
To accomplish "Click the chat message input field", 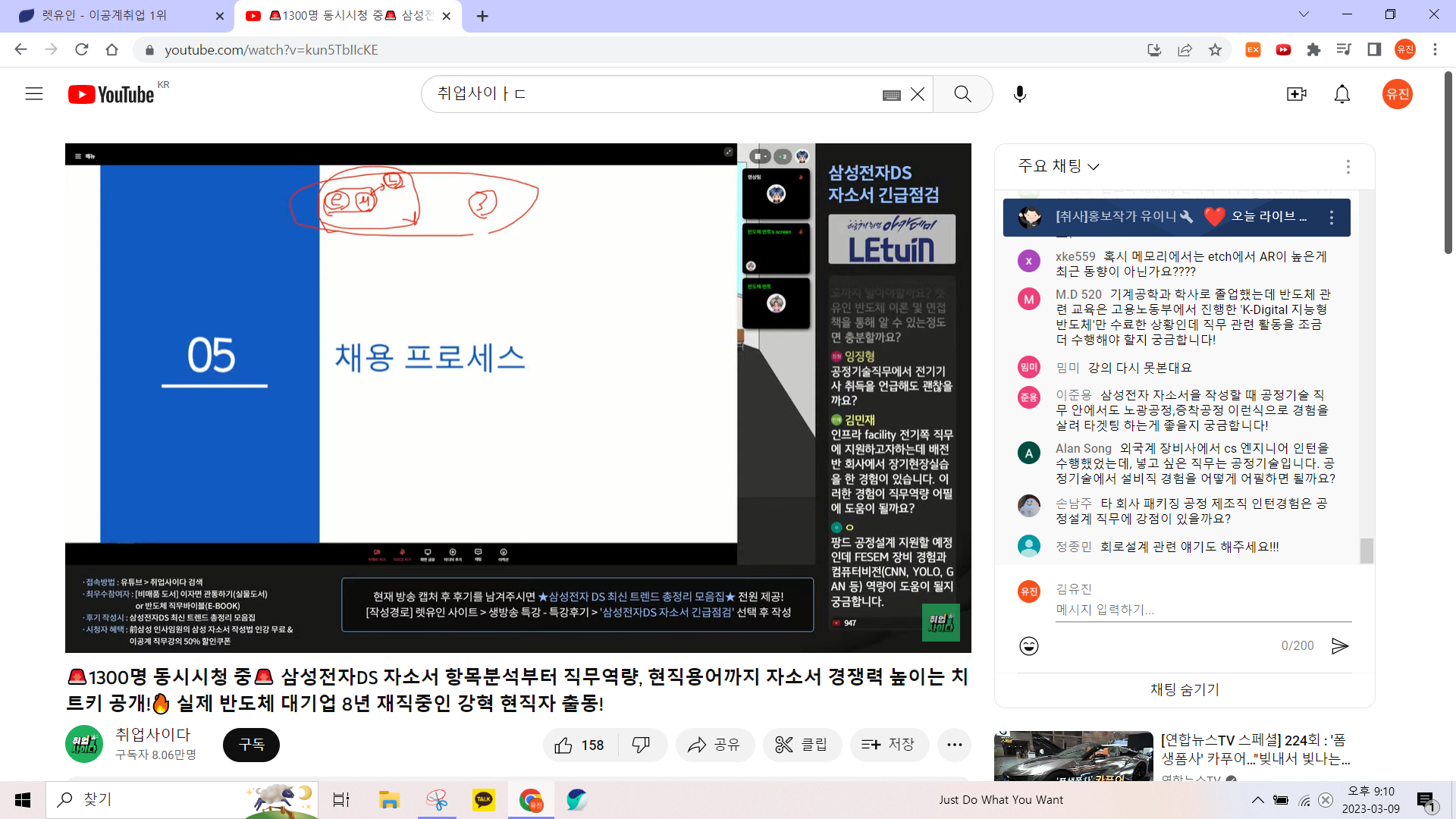I will (x=1202, y=610).
